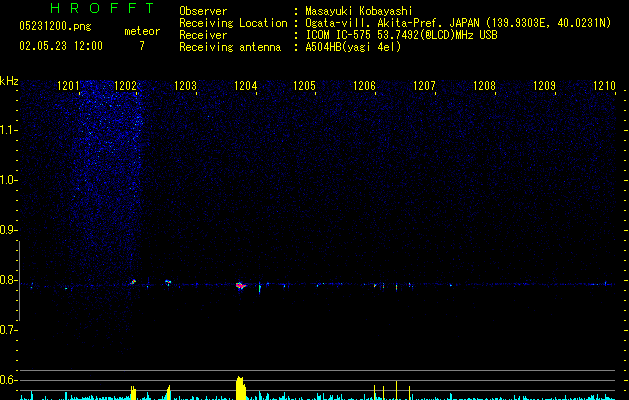Click the 0.7 kHz axis label
This screenshot has width=629, height=400.
tap(8, 330)
